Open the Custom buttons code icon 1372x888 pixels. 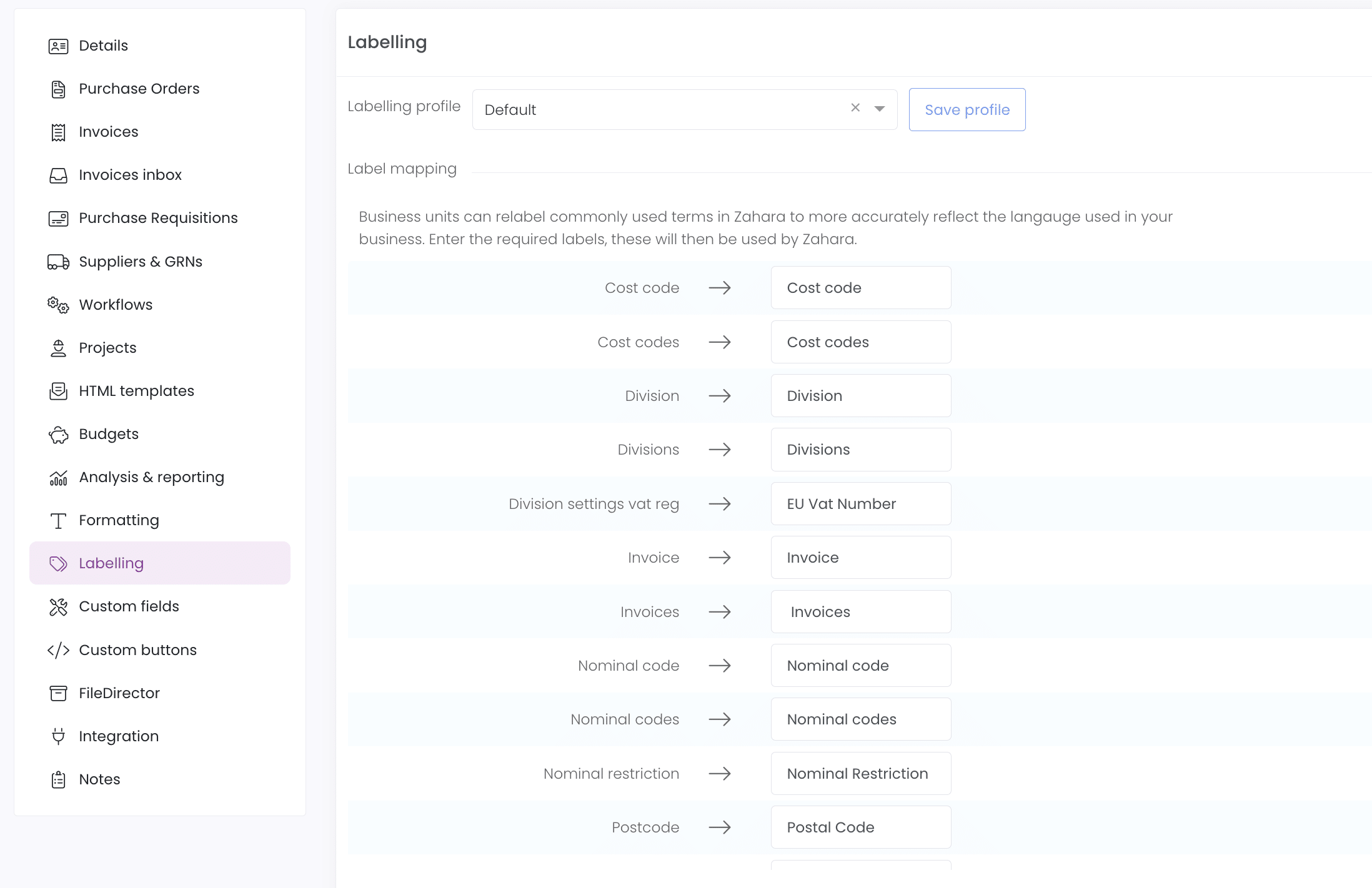pyautogui.click(x=58, y=650)
